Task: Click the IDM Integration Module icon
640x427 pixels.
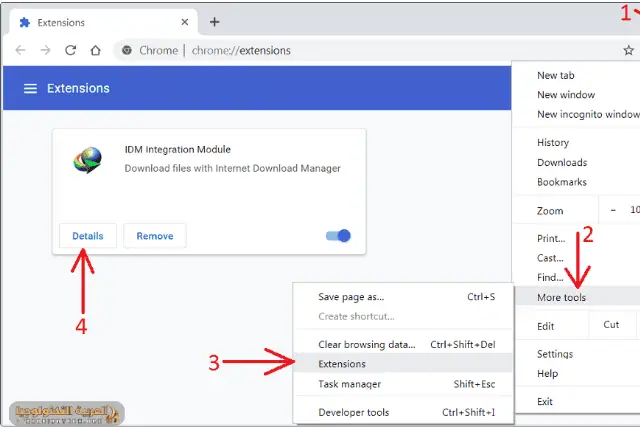Action: click(x=87, y=160)
